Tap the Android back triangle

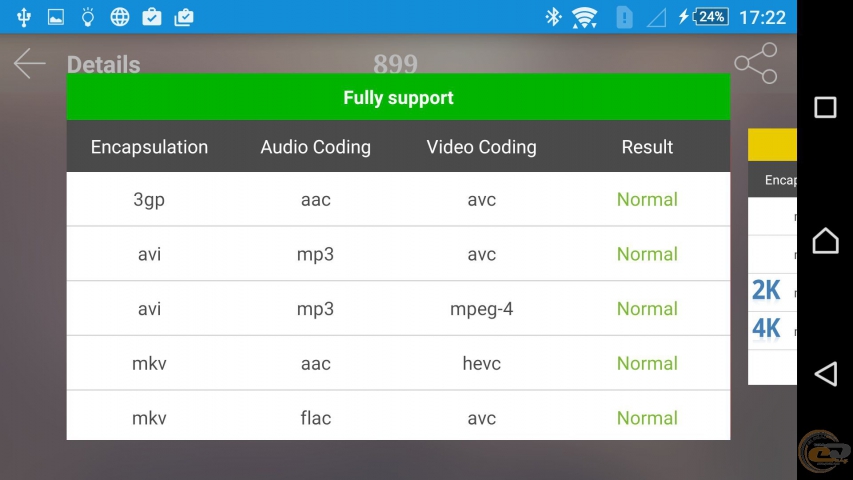click(825, 374)
